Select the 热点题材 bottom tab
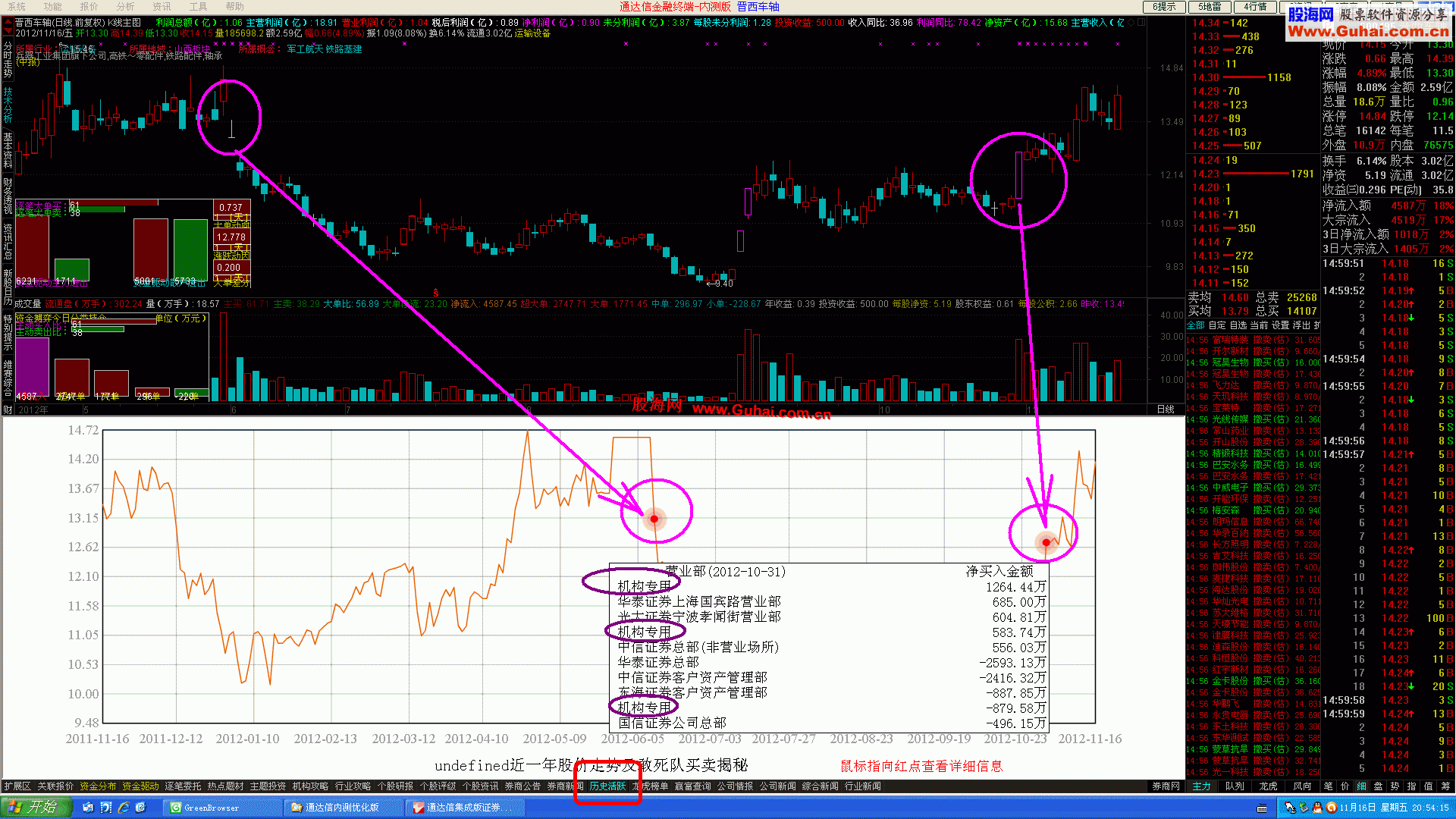 pos(225,786)
